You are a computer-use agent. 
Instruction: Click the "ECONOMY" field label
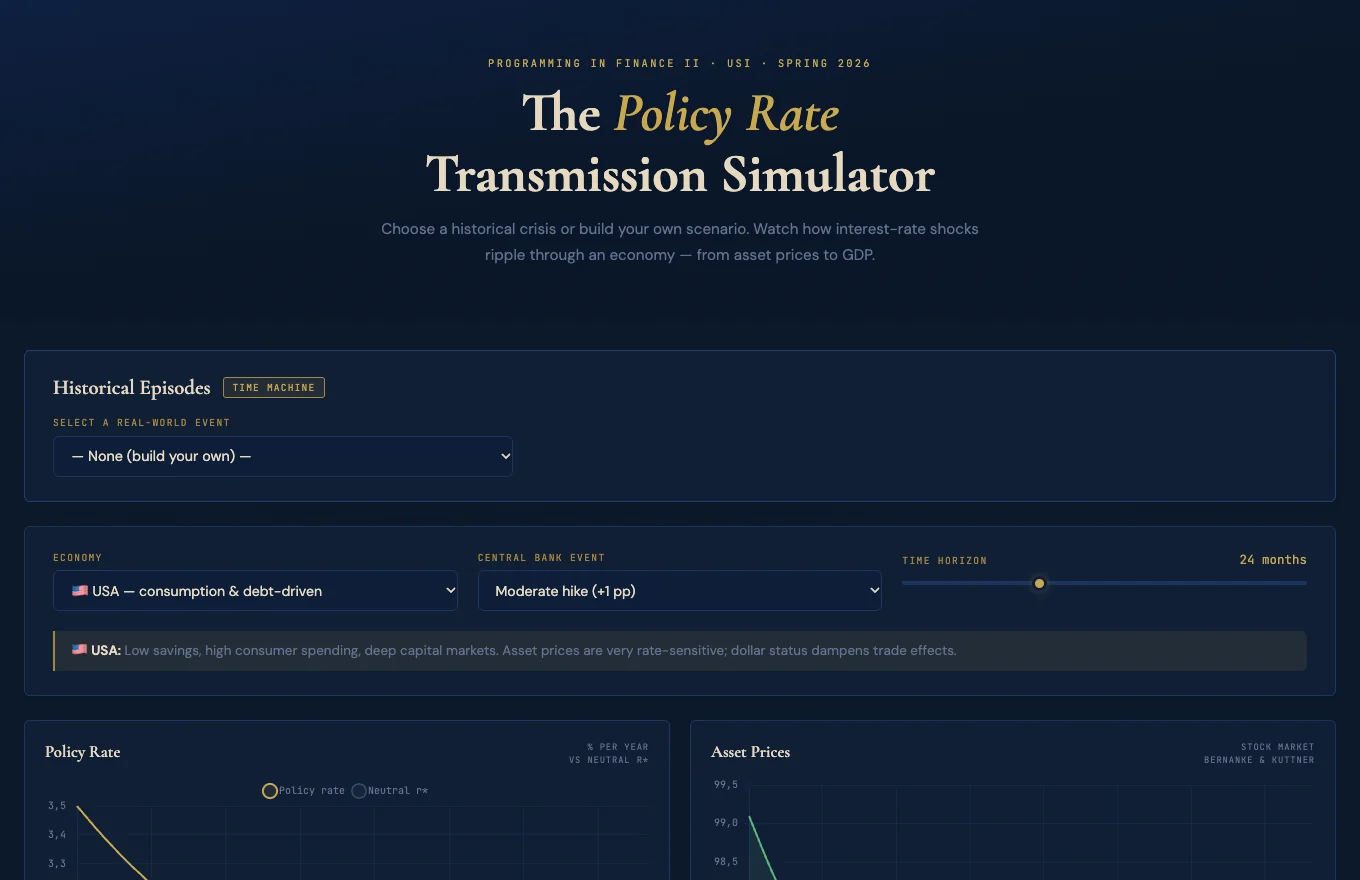pos(78,558)
